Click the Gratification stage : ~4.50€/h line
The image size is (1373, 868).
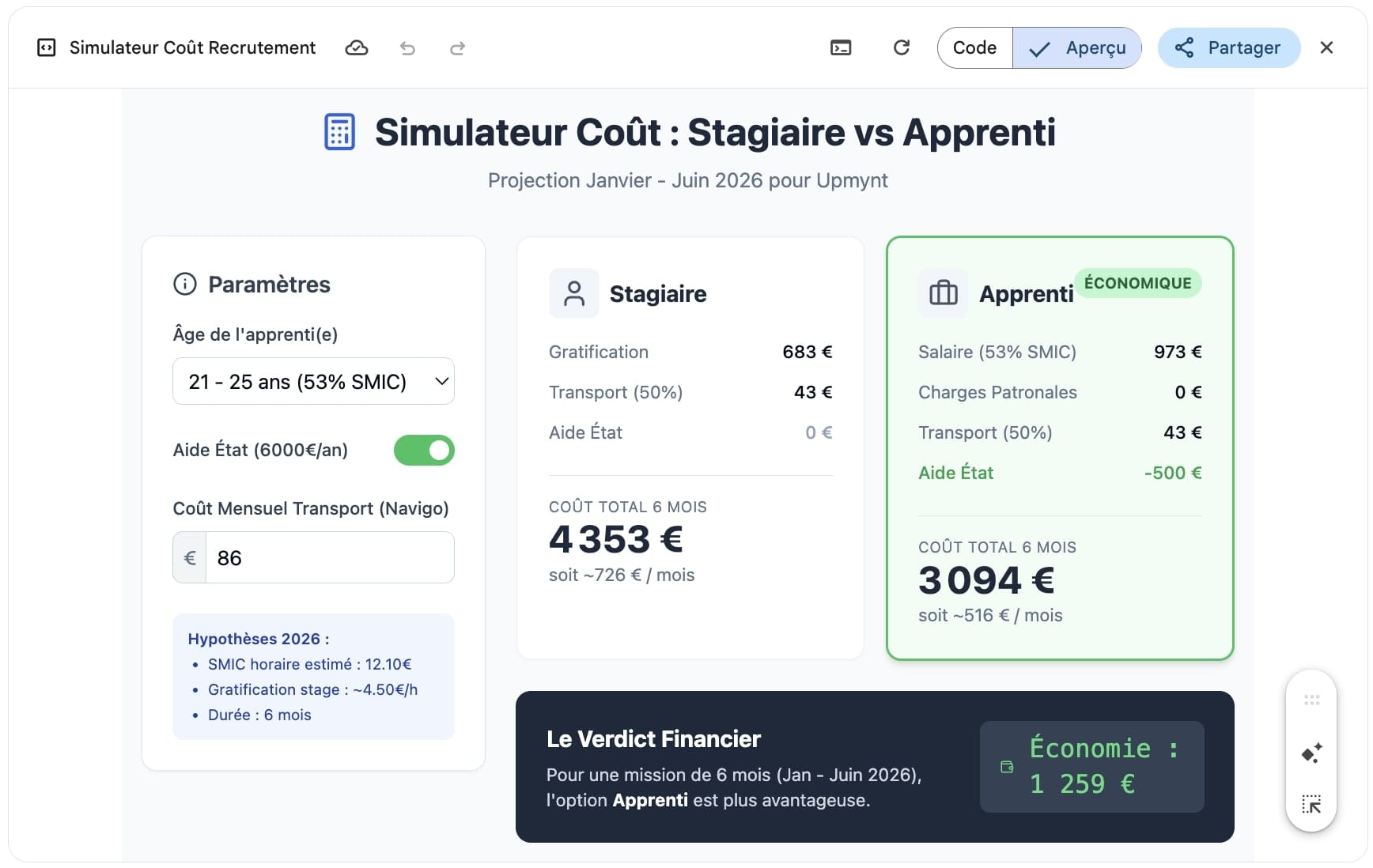pos(312,689)
